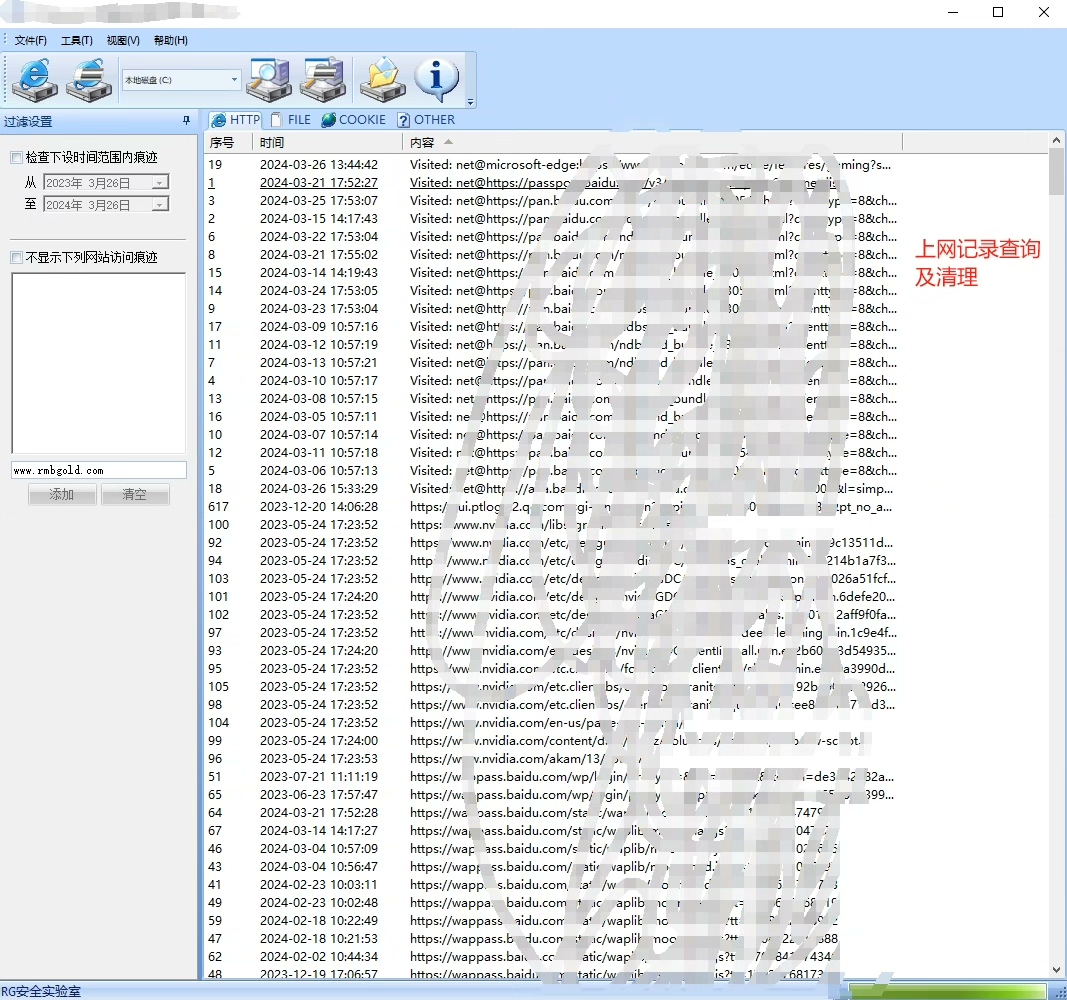Select row with time 2023-05-24 17:24:00
Viewport: 1067px width, 1000px height.
(x=551, y=741)
